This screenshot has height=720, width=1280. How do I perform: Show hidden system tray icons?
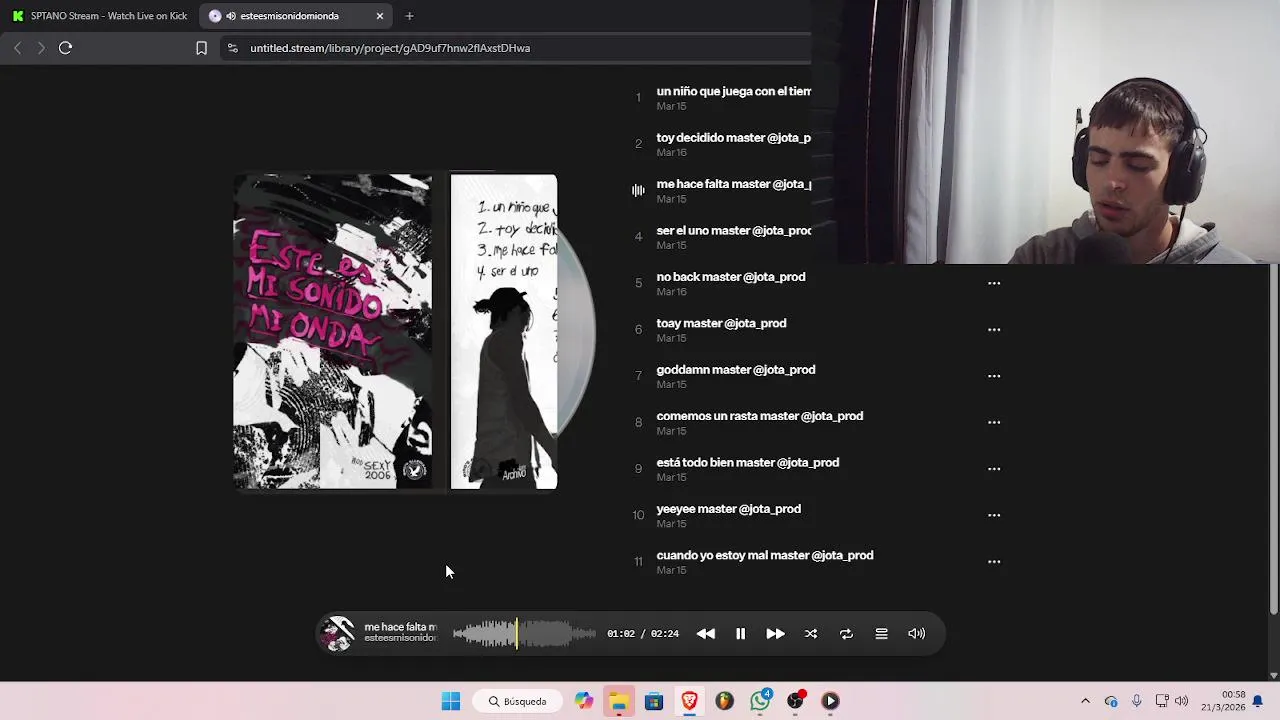(x=1085, y=701)
